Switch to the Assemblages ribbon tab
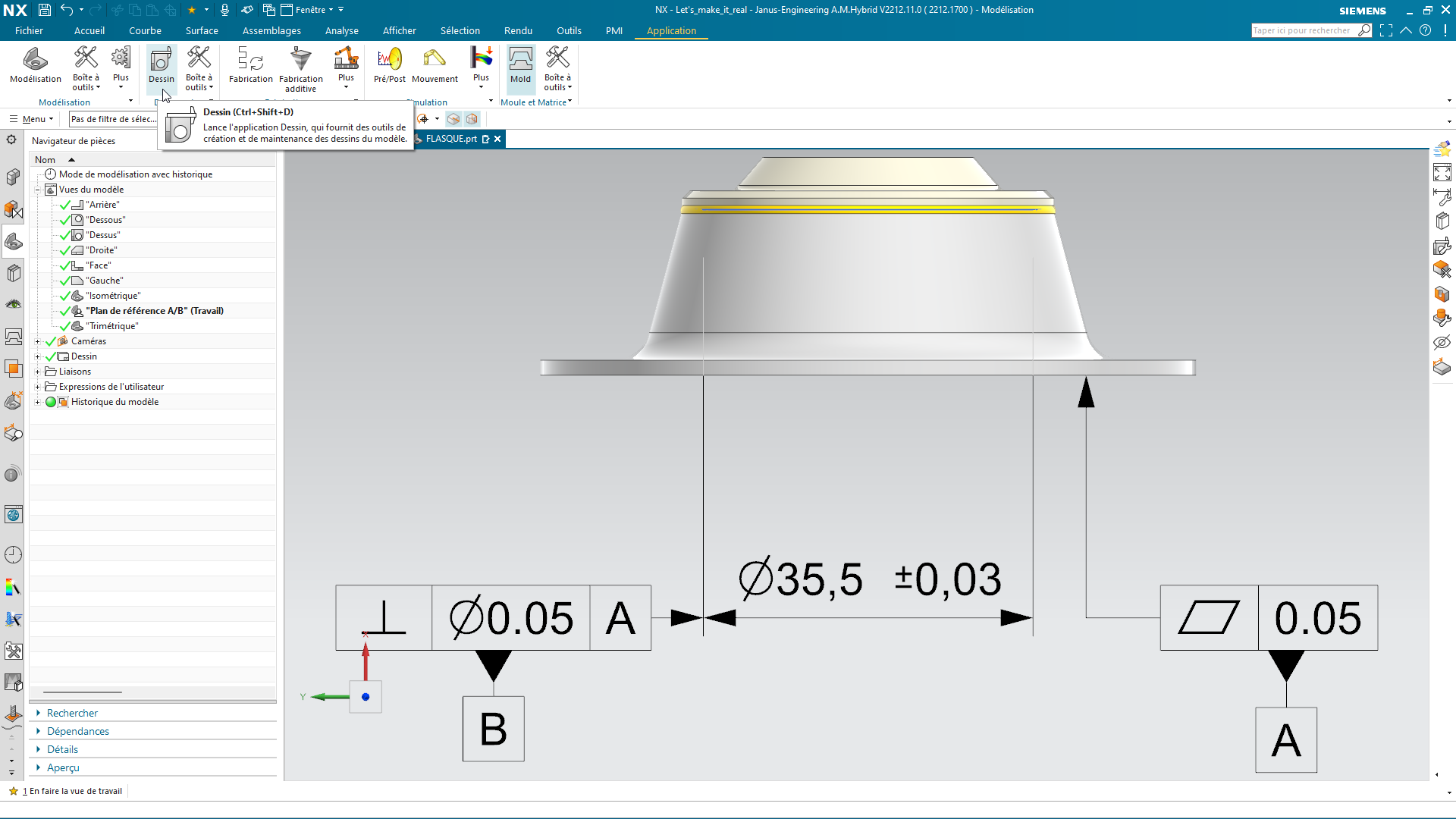Viewport: 1456px width, 819px height. pos(271,30)
